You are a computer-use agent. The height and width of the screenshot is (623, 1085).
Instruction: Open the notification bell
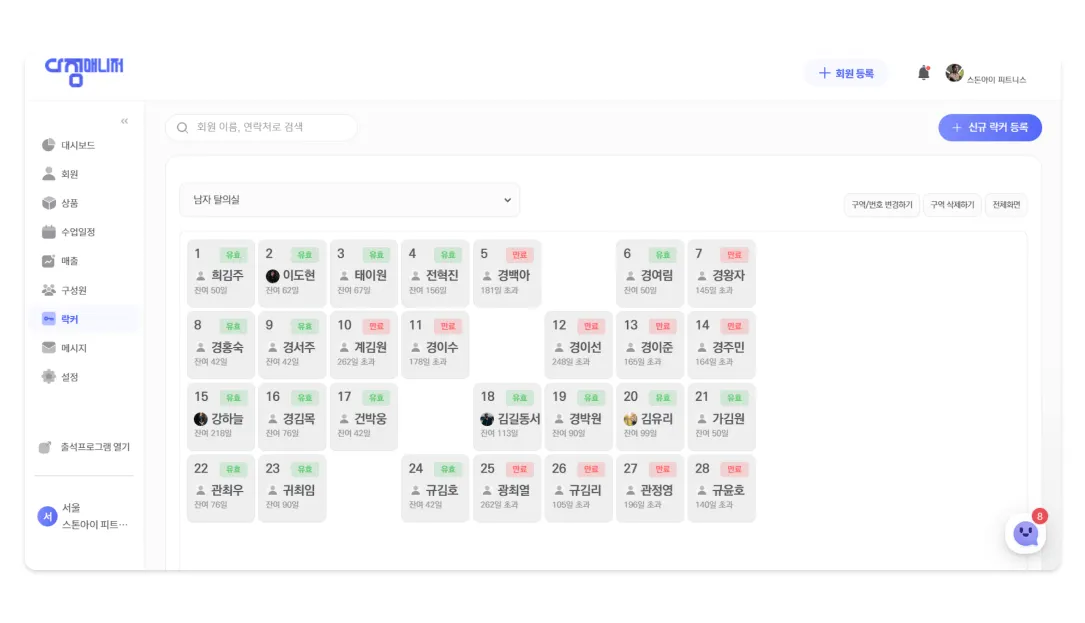(x=923, y=73)
